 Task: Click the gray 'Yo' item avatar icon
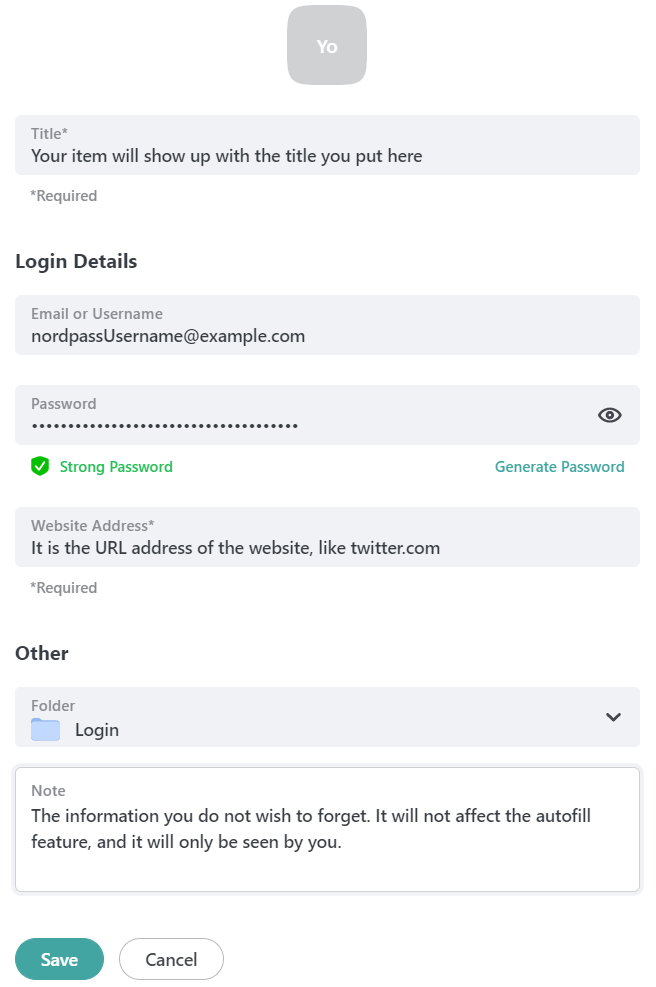pos(327,45)
